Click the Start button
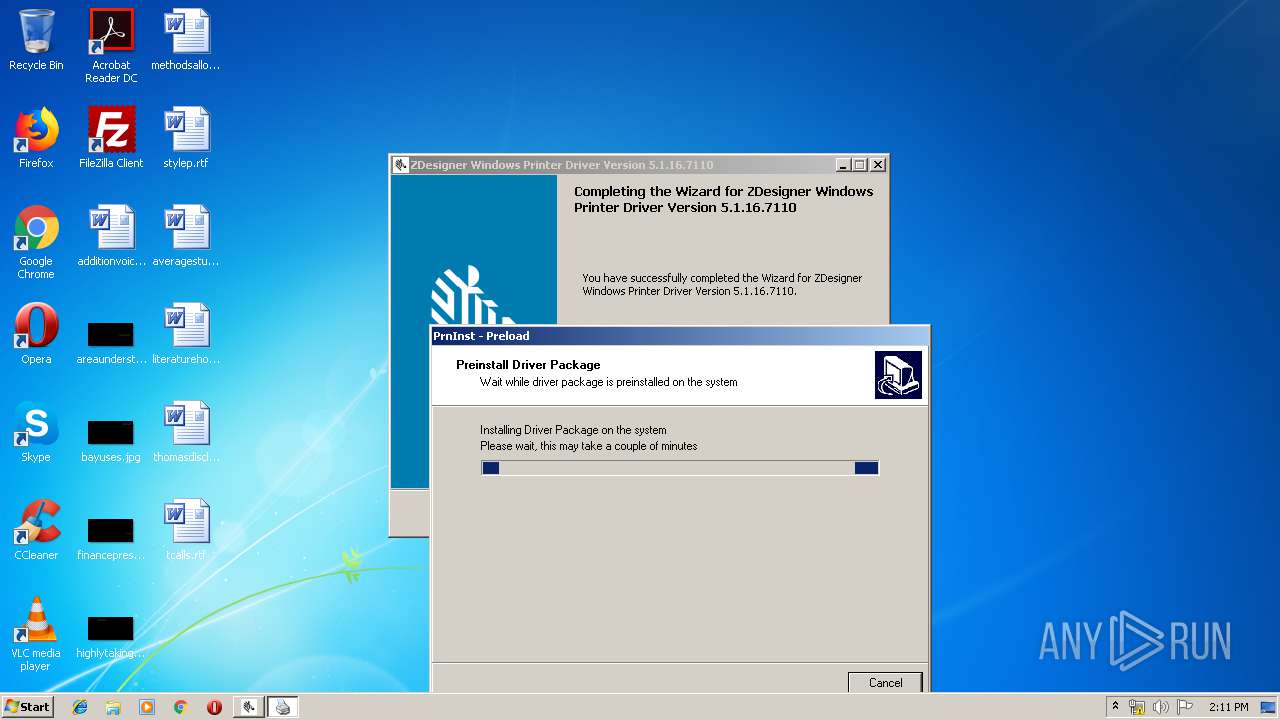 click(27, 707)
